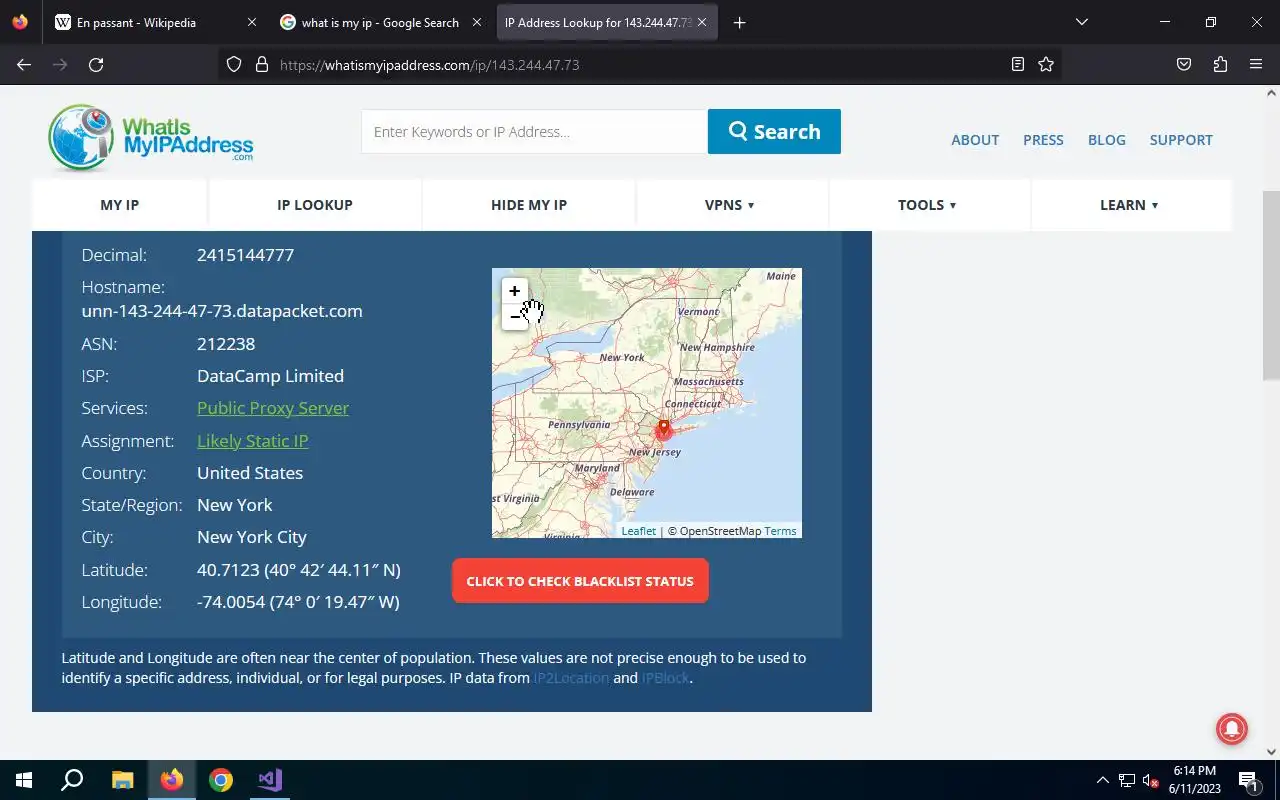Open Google Chrome from taskbar
1280x800 pixels.
pos(221,780)
